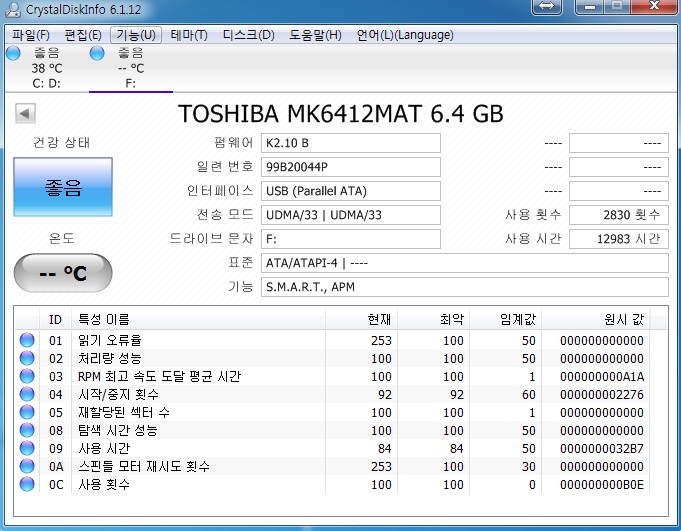Click the status orb for ID 03

[x=27, y=376]
